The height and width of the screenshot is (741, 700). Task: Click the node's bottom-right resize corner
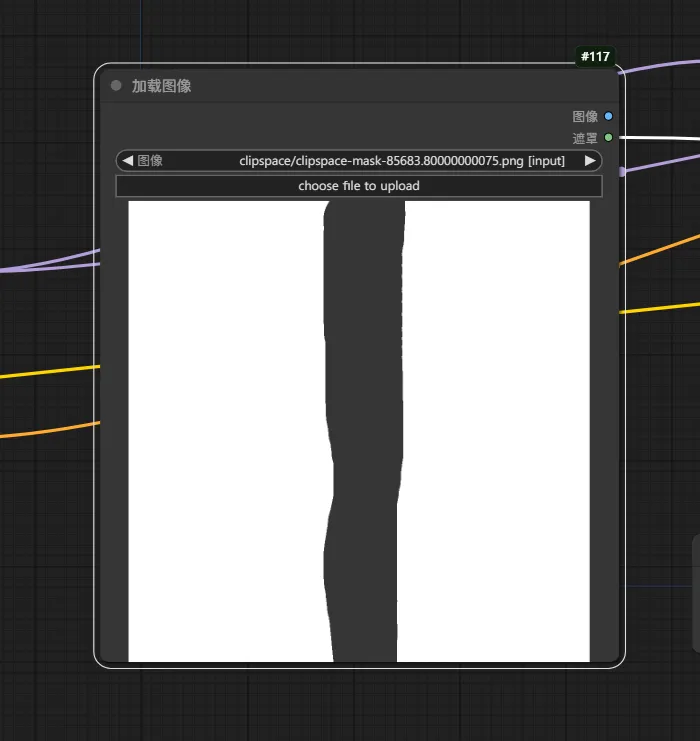tap(619, 662)
